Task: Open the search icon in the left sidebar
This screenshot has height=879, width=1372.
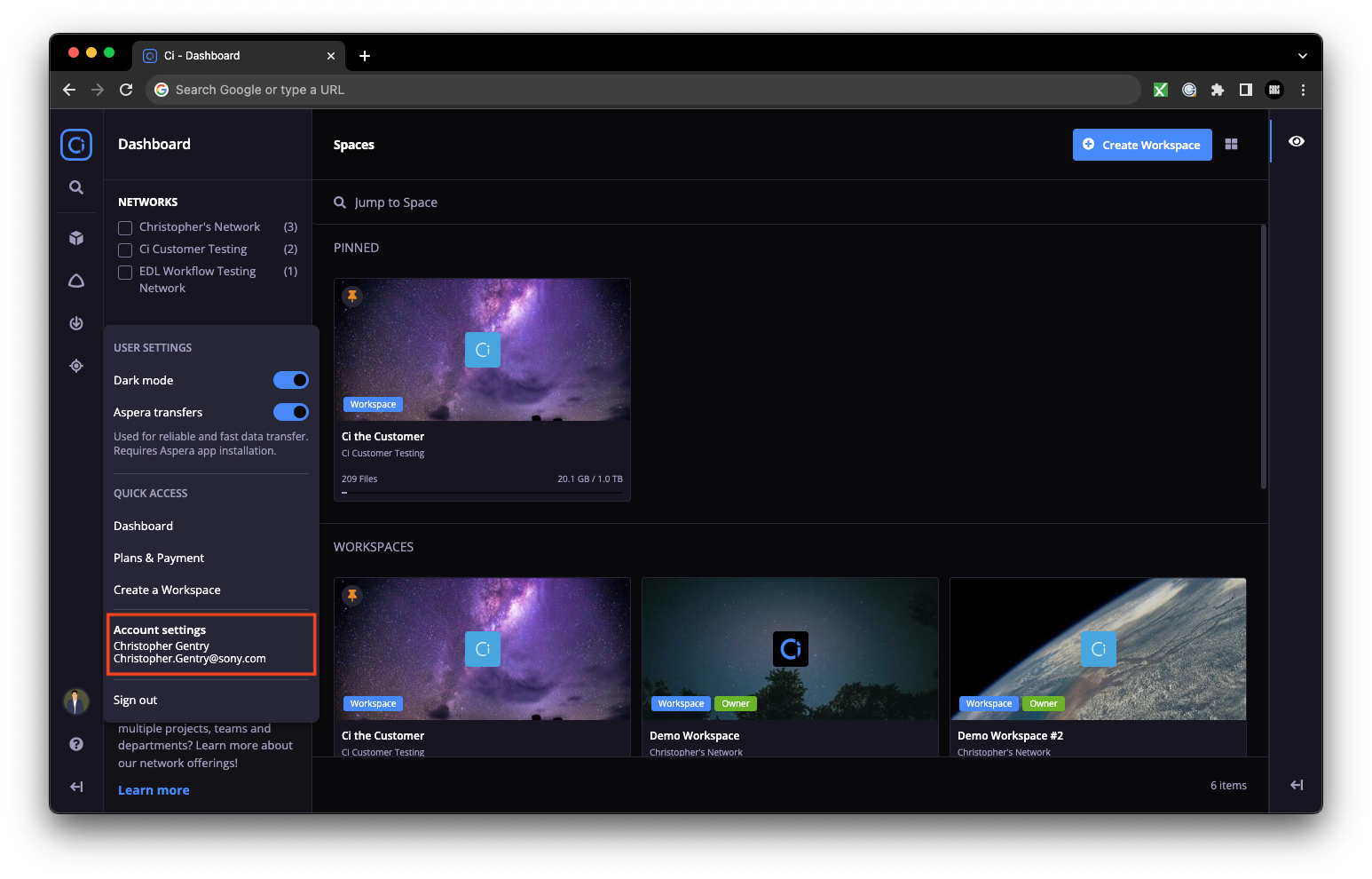Action: coord(76,187)
